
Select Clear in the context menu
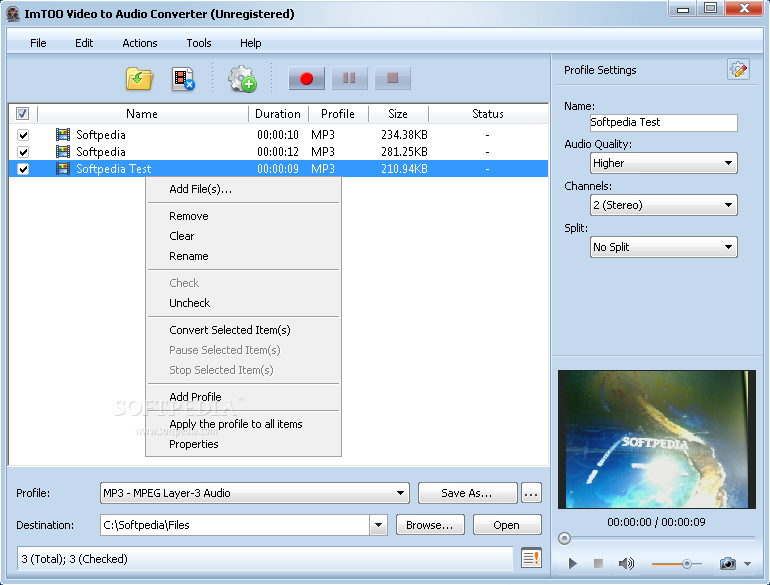coord(244,236)
